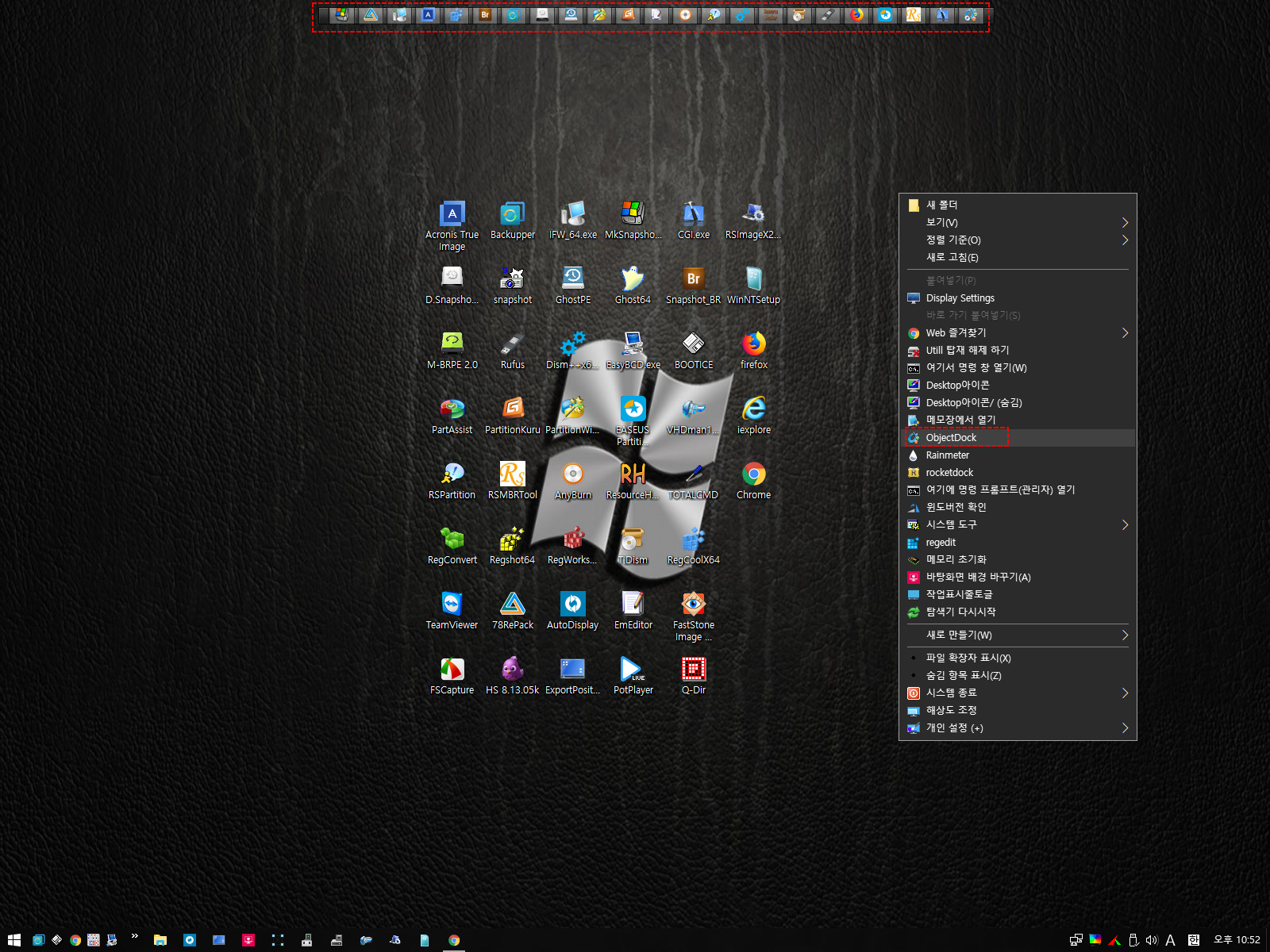Open iexplore desktop shortcut
The width and height of the screenshot is (1270, 952).
[x=753, y=416]
